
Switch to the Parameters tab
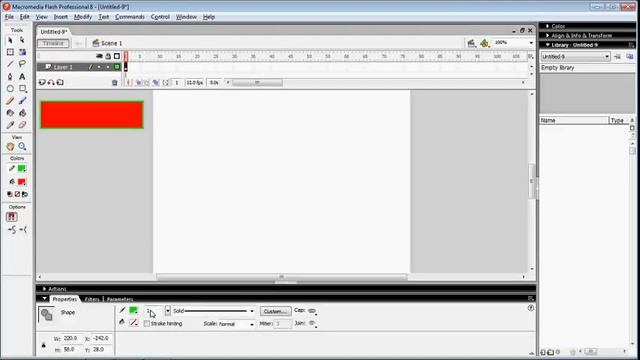[120, 299]
